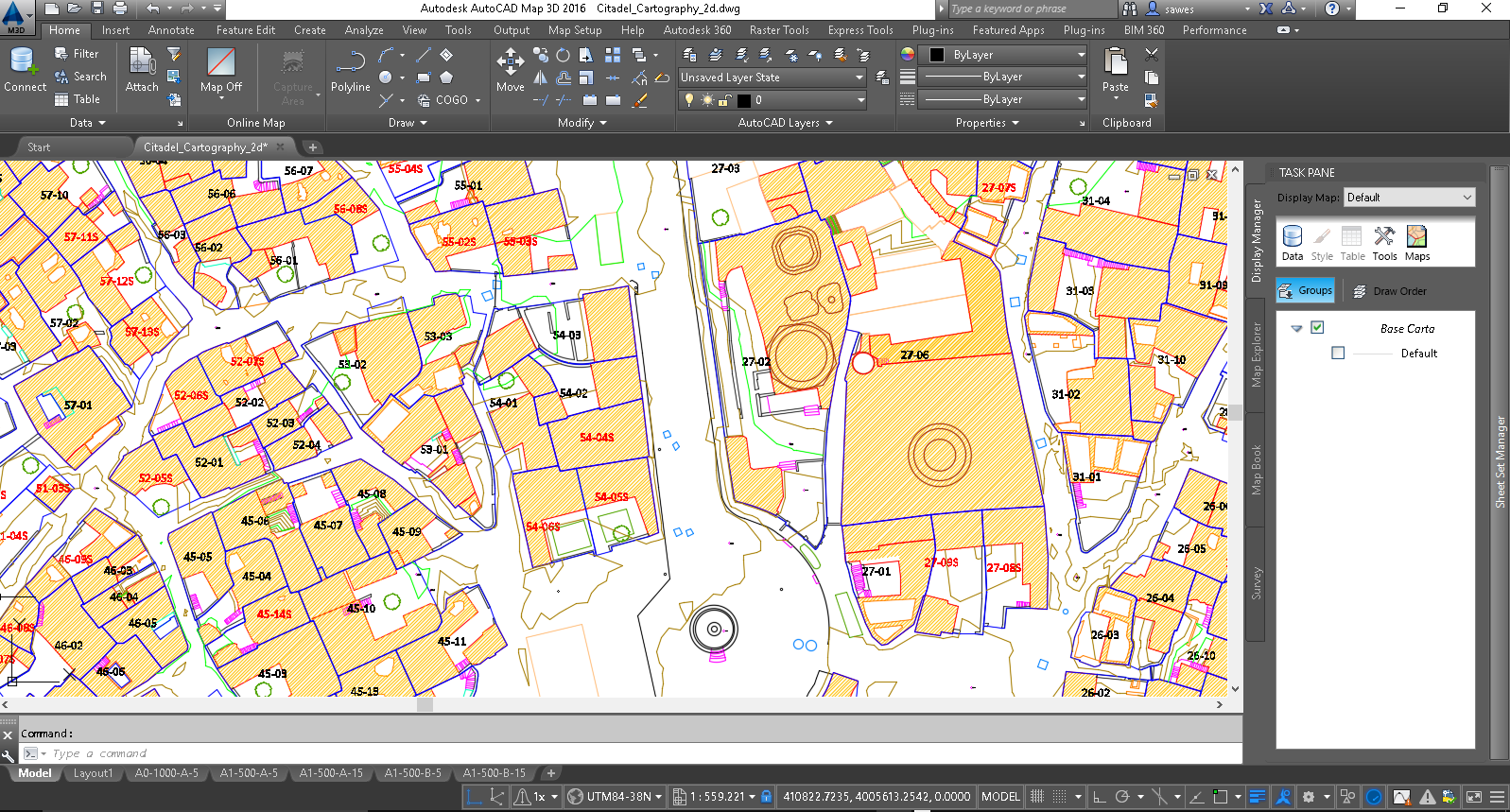Screen dimensions: 1510x812
Task: Click the Draw Order button
Action: (x=1389, y=291)
